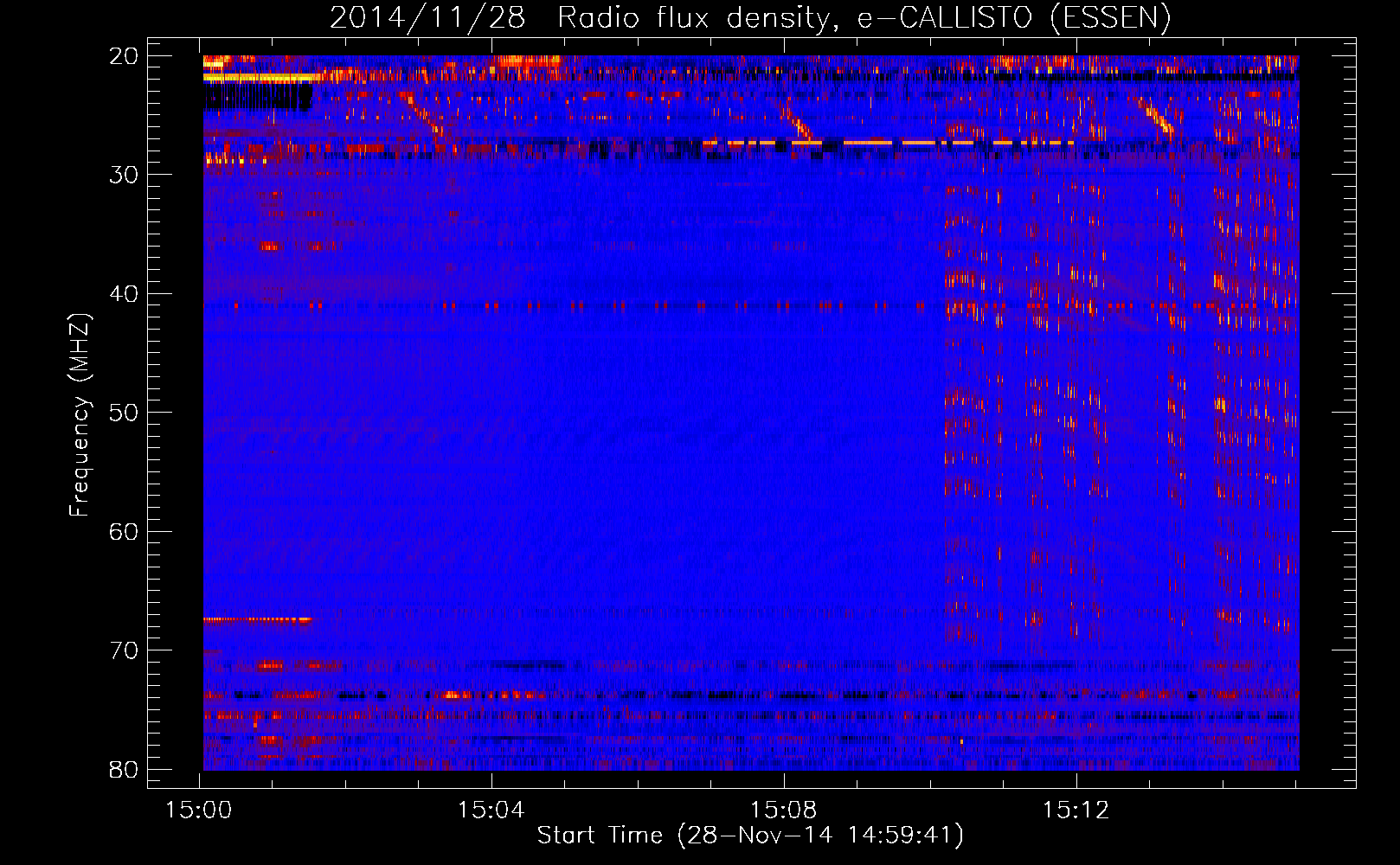Image resolution: width=1400 pixels, height=865 pixels.
Task: Click the "15:08" time tick label
Action: 784,811
